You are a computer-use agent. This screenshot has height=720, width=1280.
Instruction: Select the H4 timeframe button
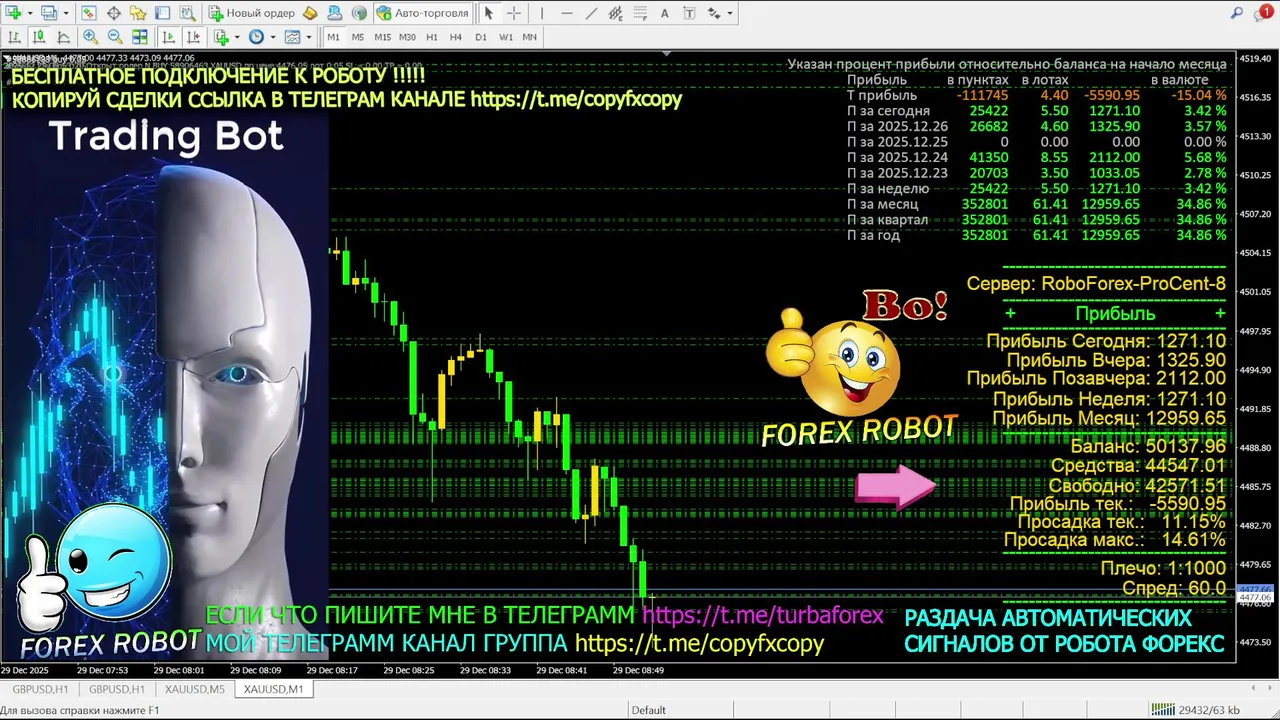(455, 37)
